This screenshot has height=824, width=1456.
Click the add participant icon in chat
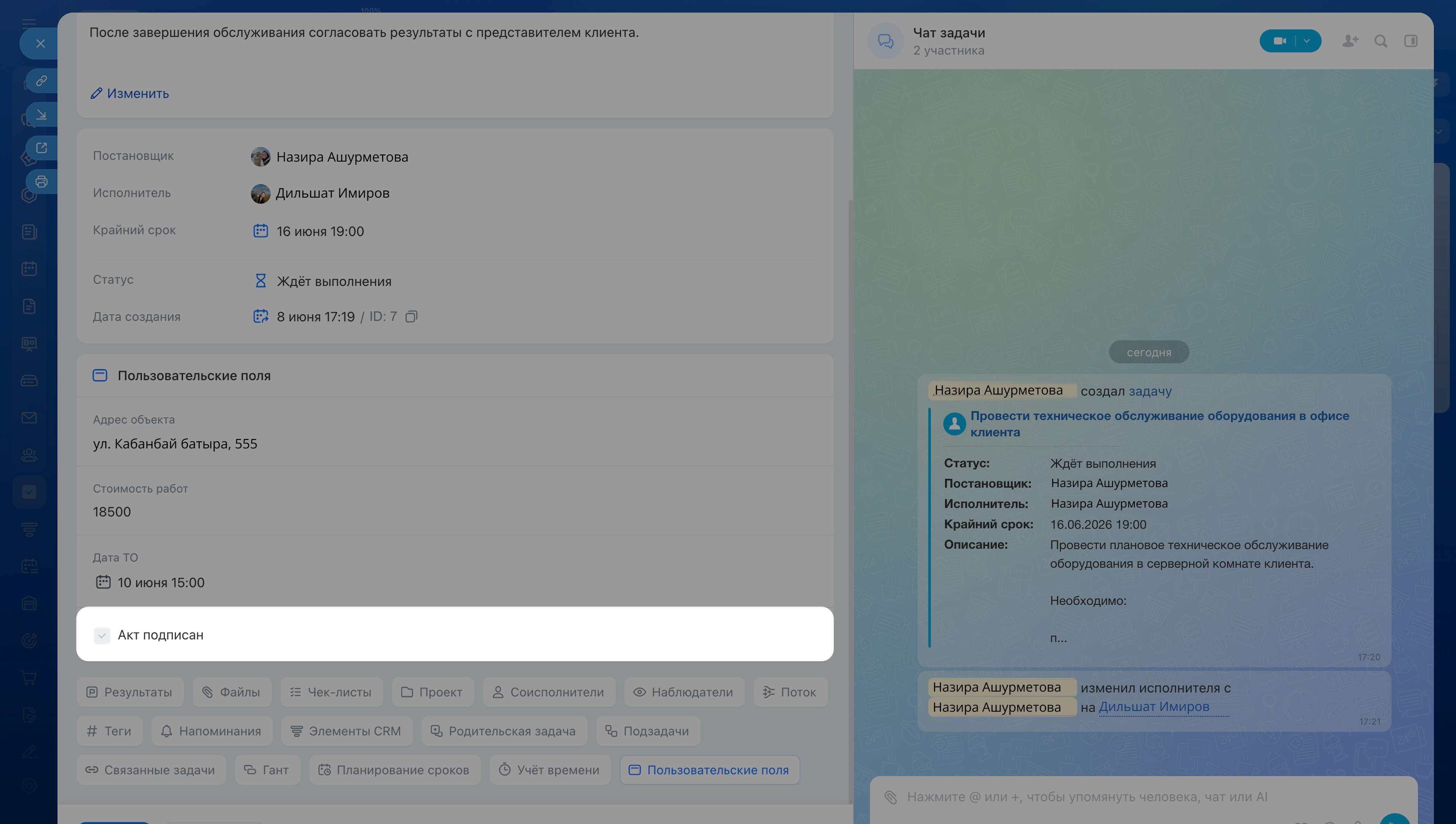point(1350,41)
